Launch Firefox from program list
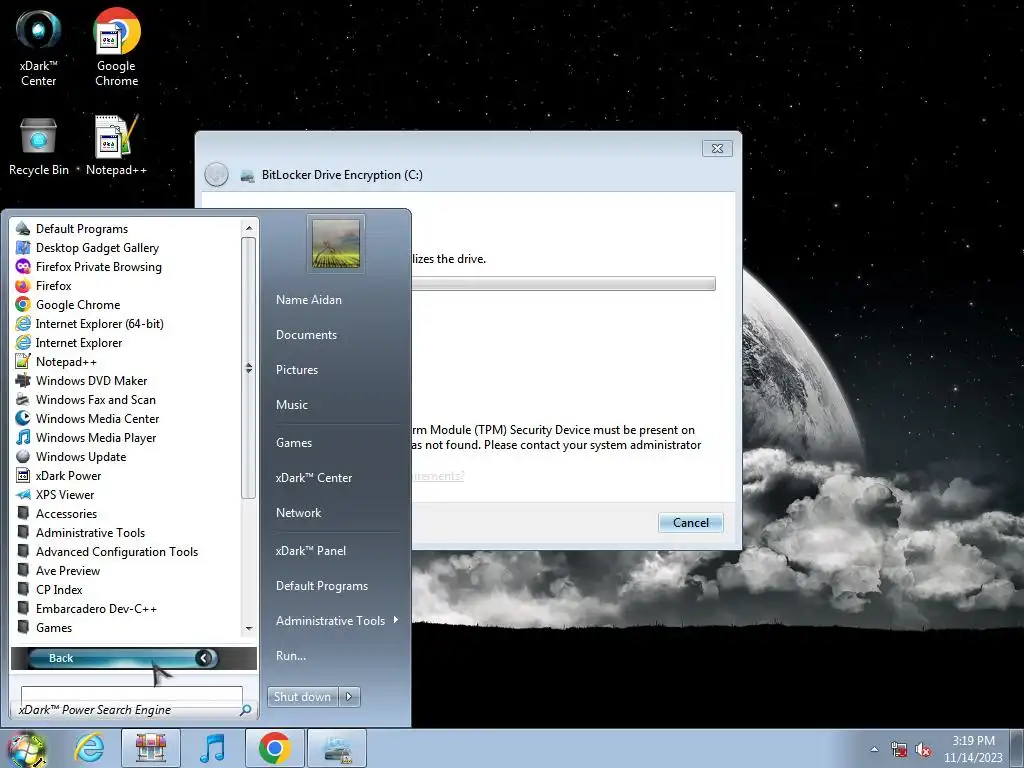1024x768 pixels. tap(44, 285)
